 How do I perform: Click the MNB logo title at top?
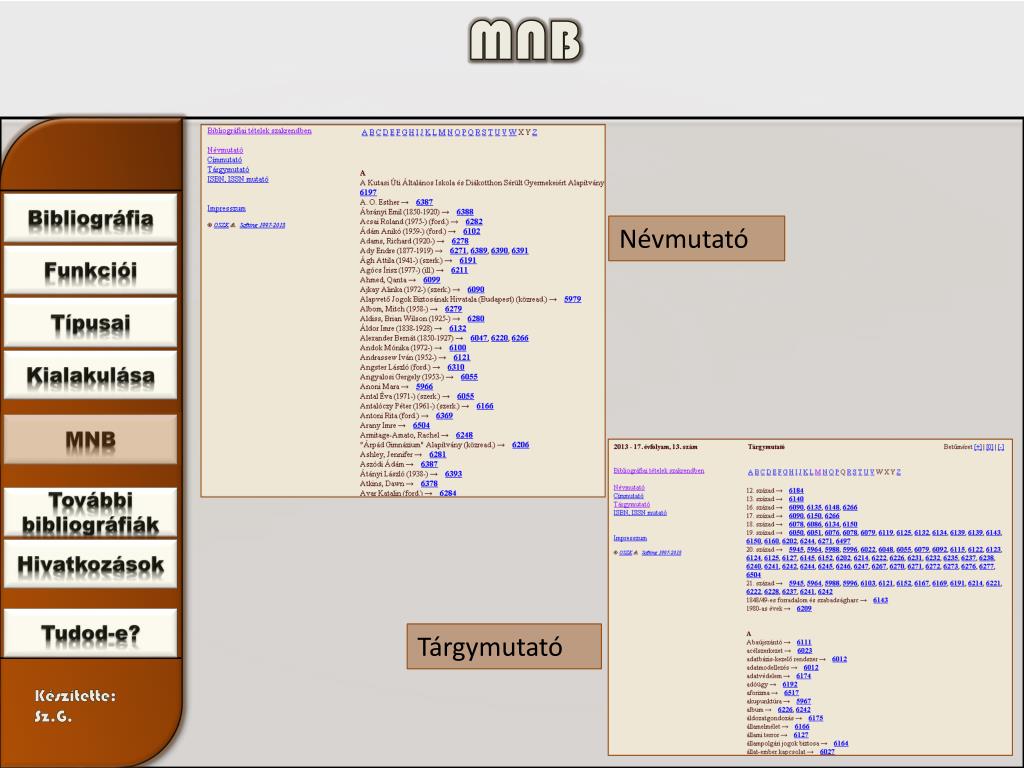(525, 40)
